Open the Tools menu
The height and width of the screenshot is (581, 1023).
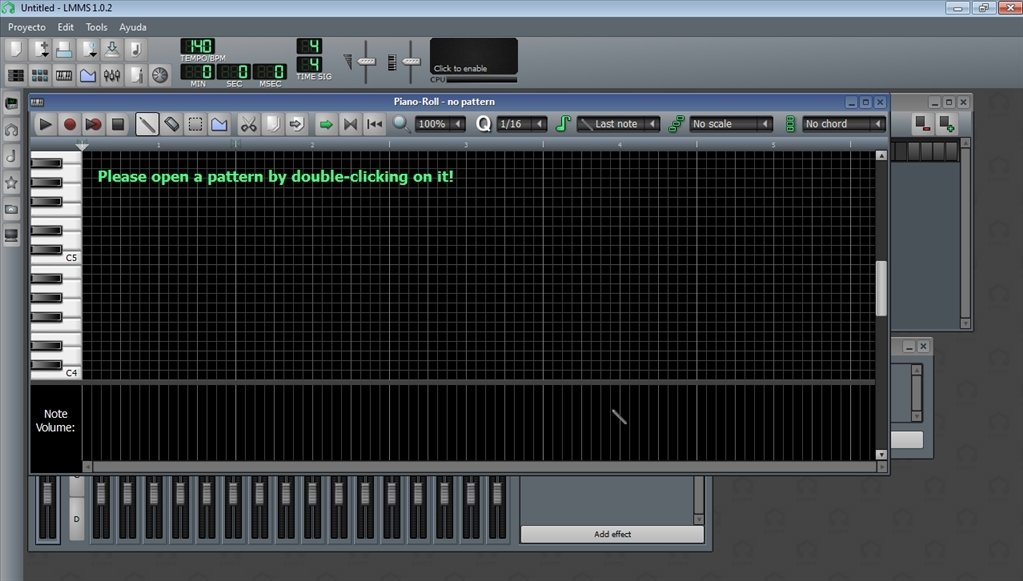97,27
